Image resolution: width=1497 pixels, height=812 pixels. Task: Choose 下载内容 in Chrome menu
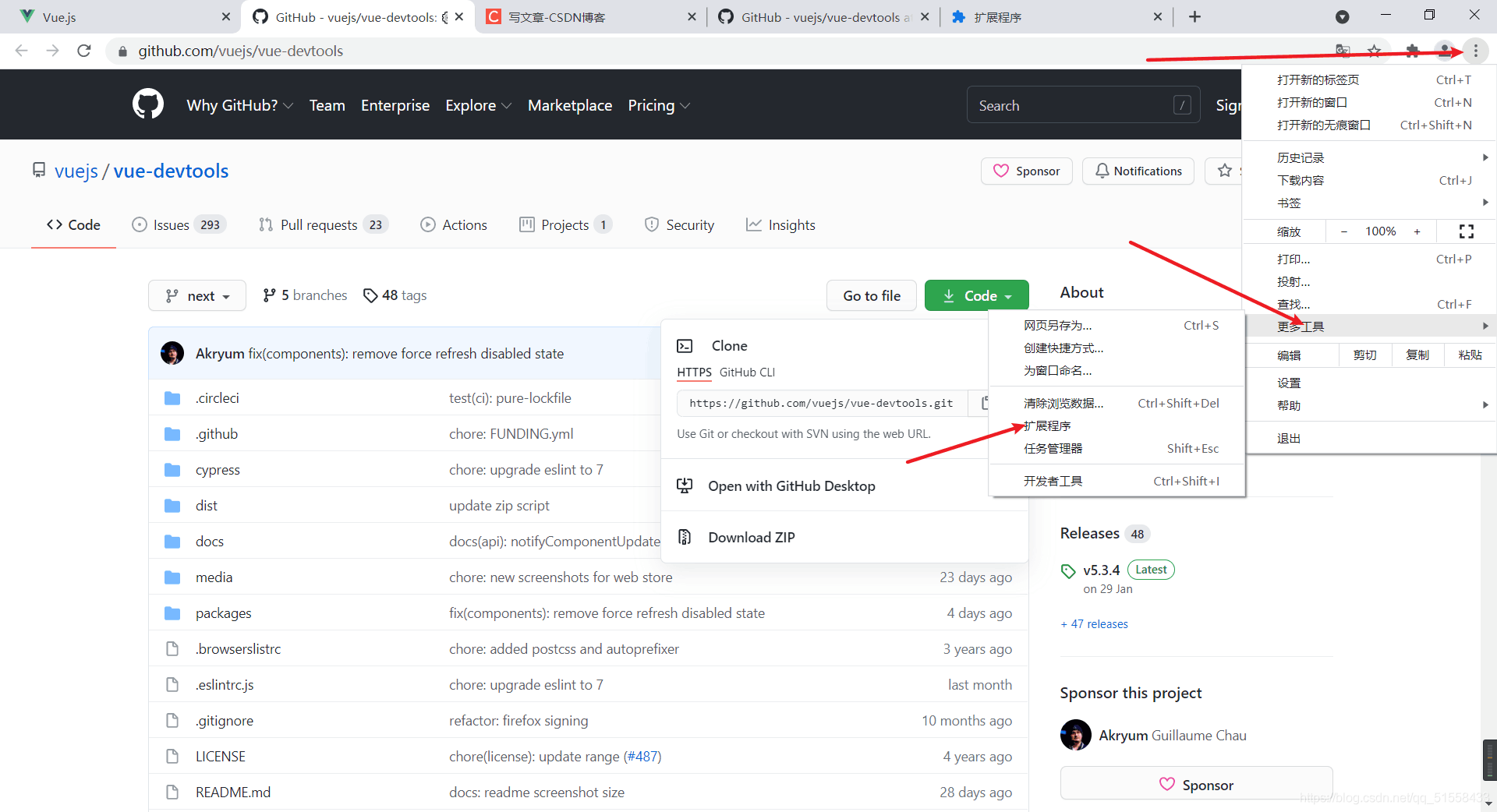click(1370, 180)
